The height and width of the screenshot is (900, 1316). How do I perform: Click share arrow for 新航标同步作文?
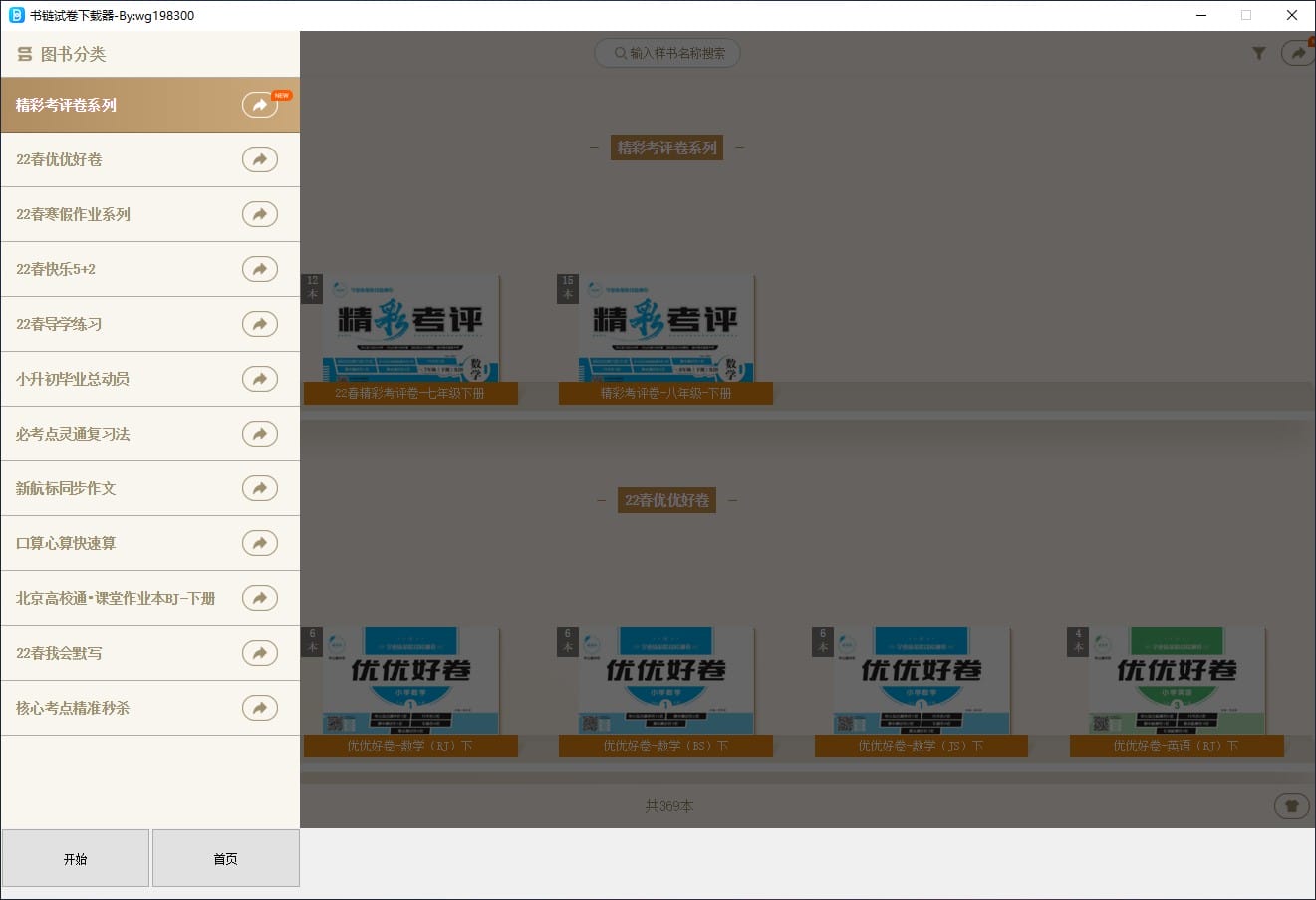(x=260, y=488)
